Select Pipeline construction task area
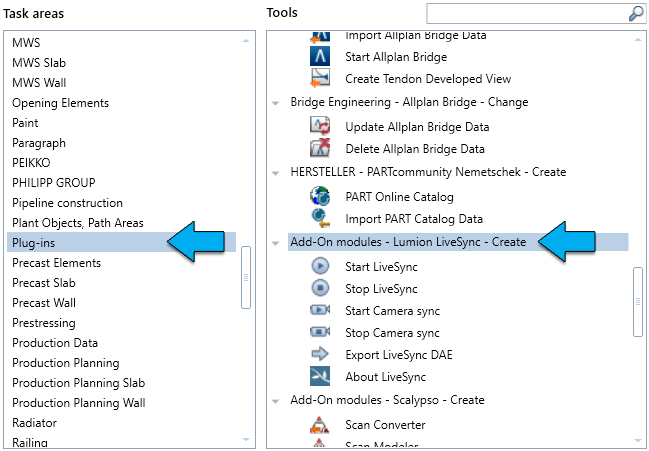649x451 pixels. [x=67, y=203]
